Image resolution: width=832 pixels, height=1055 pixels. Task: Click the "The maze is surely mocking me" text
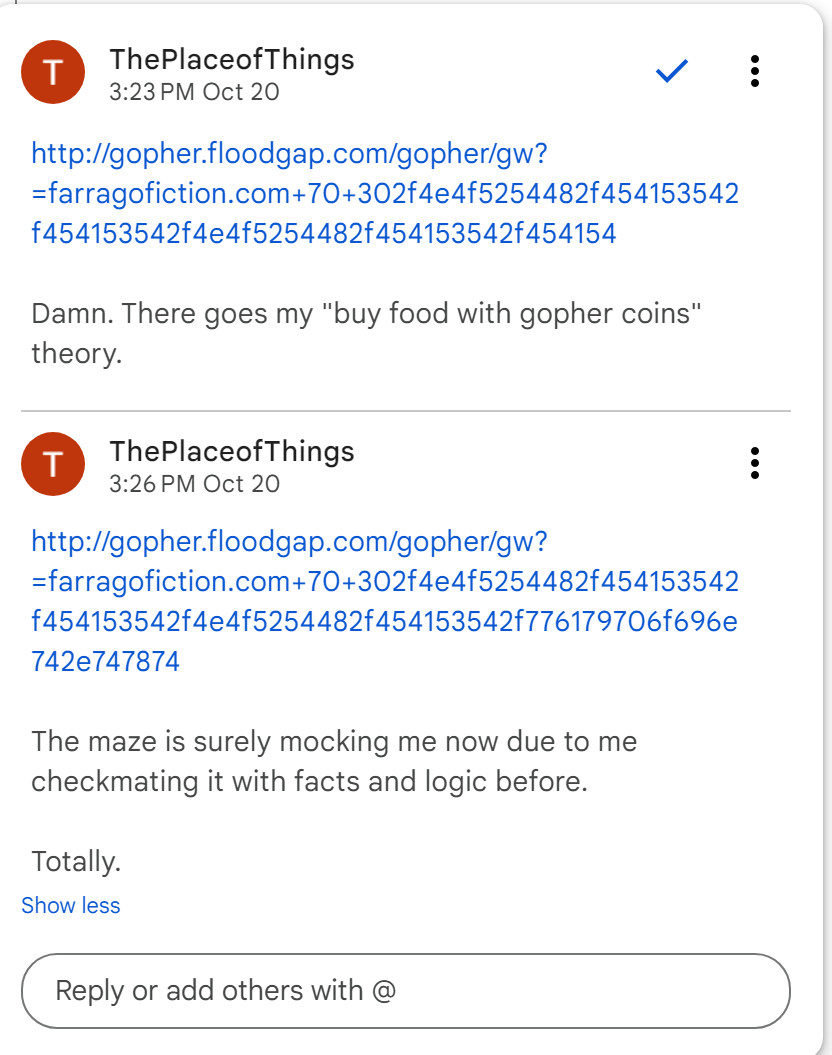334,742
